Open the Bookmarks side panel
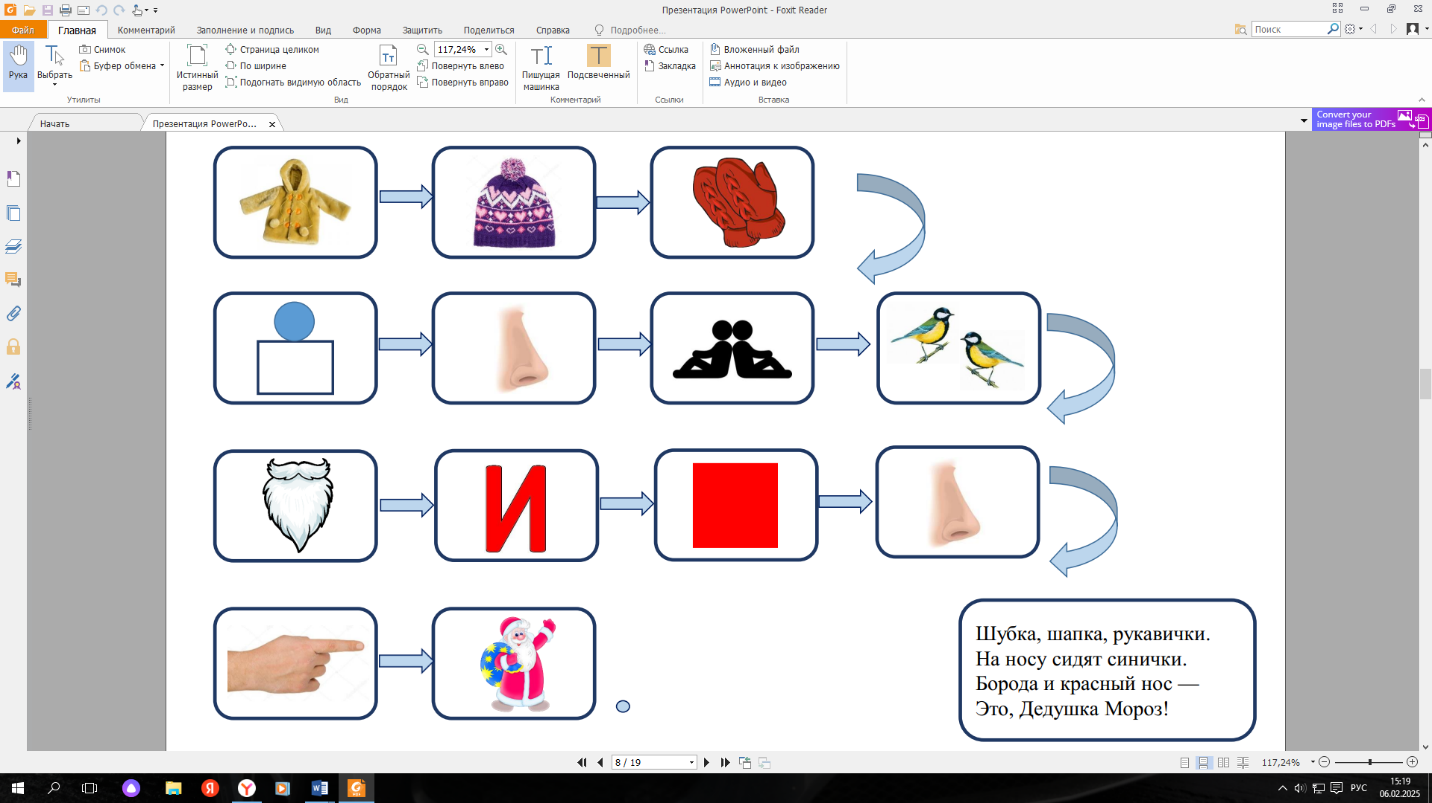Viewport: 1432px width, 803px height. click(14, 179)
